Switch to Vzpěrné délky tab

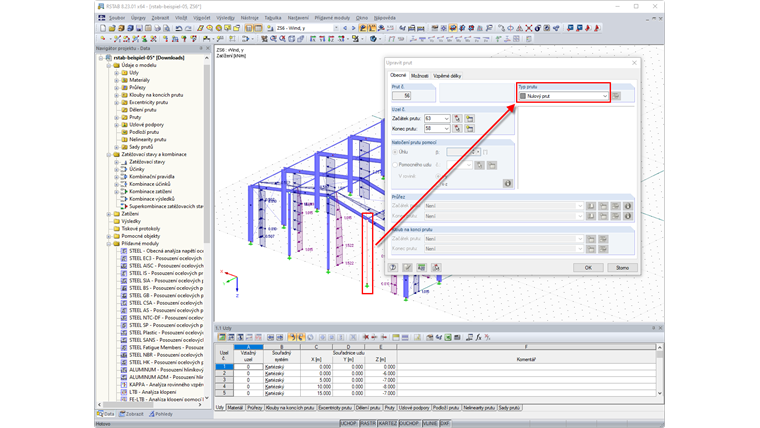pos(447,76)
